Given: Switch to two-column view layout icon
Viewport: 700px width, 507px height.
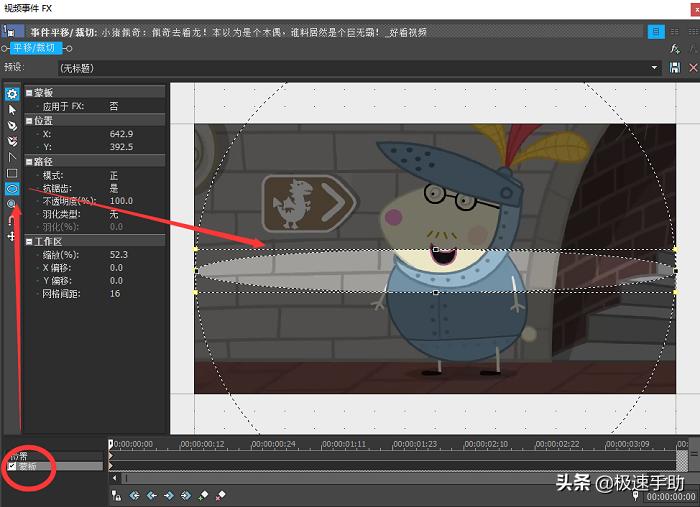Looking at the screenshot, I should click(x=675, y=32).
